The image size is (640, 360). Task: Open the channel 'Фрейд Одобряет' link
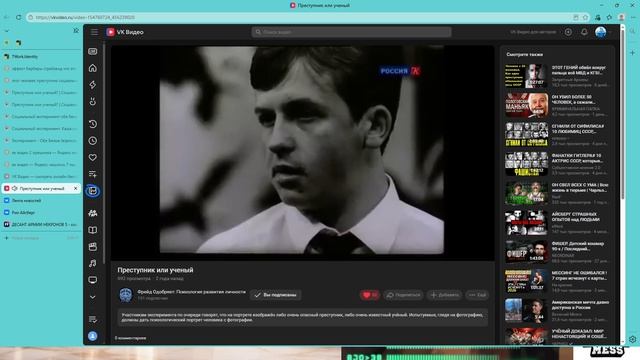[x=191, y=292]
